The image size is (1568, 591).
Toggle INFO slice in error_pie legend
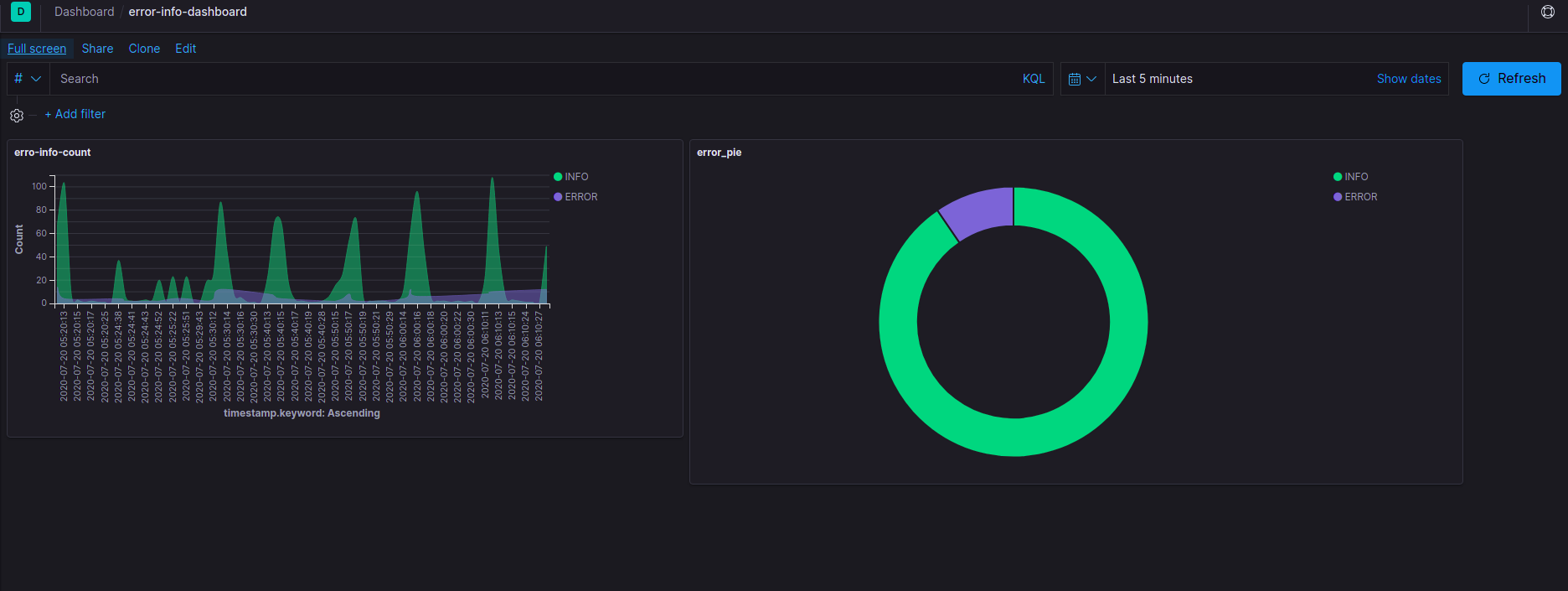[x=1356, y=177]
